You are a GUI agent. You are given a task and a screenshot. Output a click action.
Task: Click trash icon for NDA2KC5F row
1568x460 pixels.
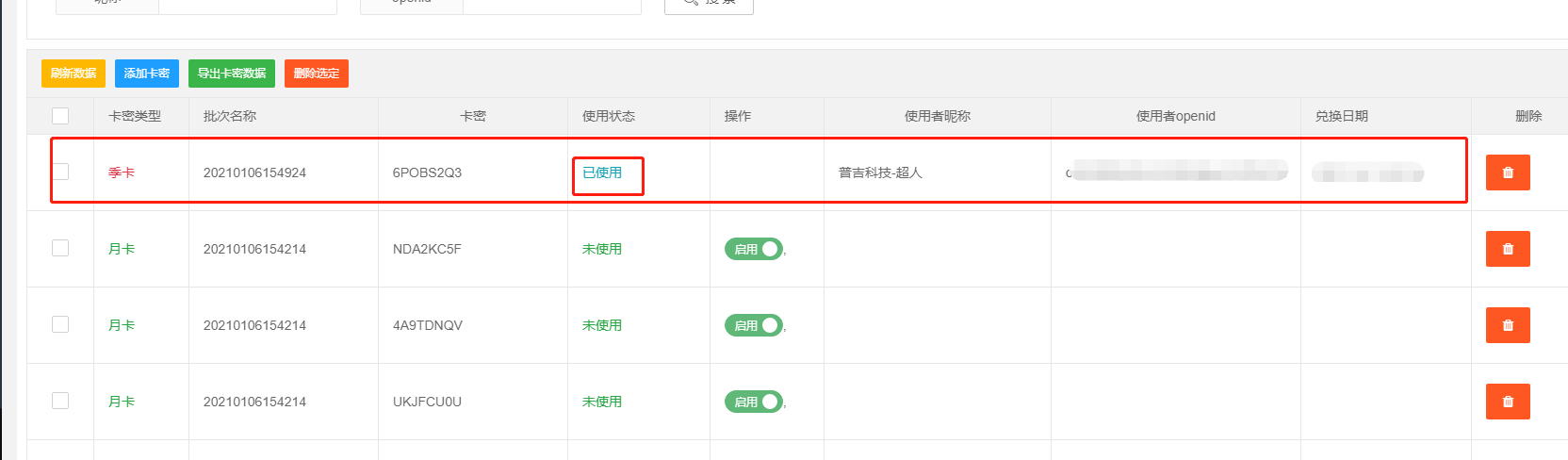pos(1508,249)
